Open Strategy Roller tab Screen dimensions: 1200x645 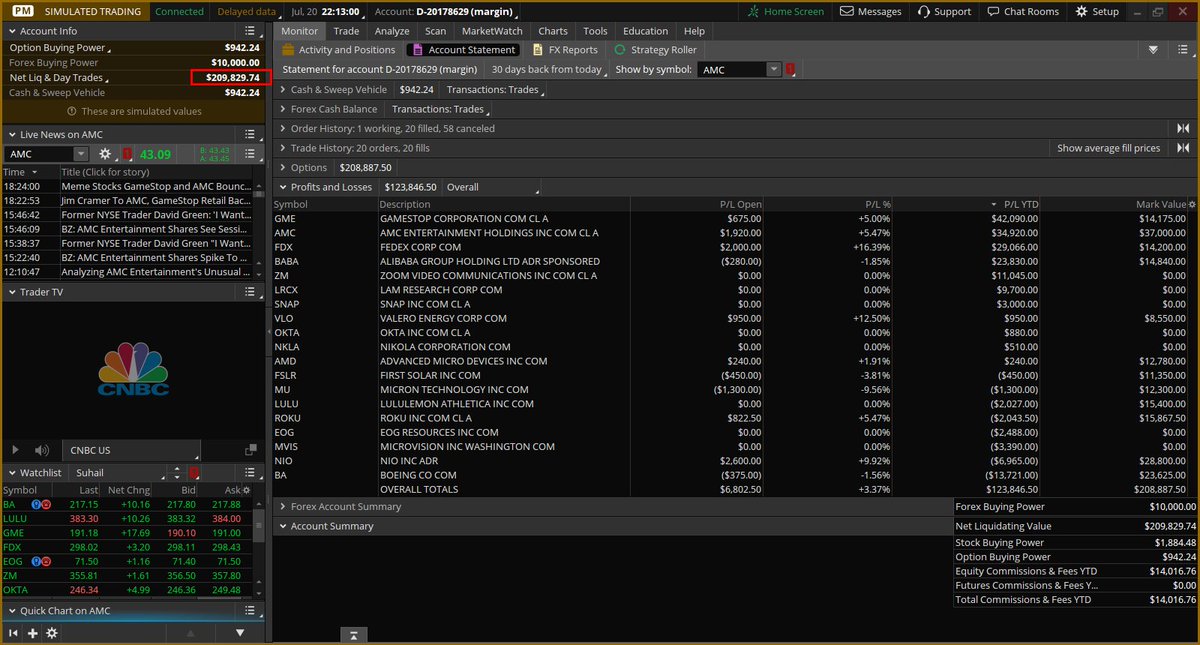[x=655, y=50]
